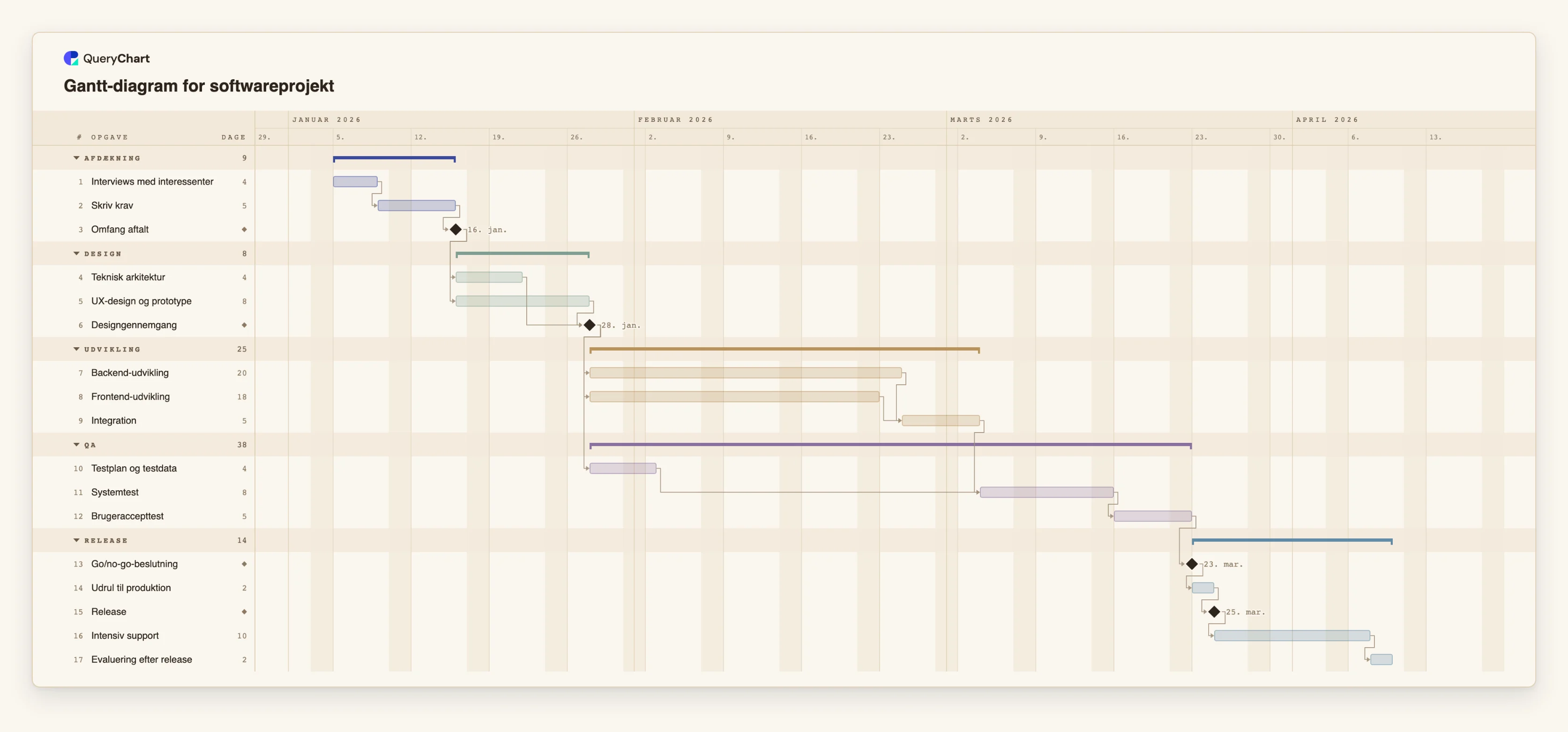Click the purple QA summary bar
Viewport: 1568px width, 732px height.
coord(890,445)
